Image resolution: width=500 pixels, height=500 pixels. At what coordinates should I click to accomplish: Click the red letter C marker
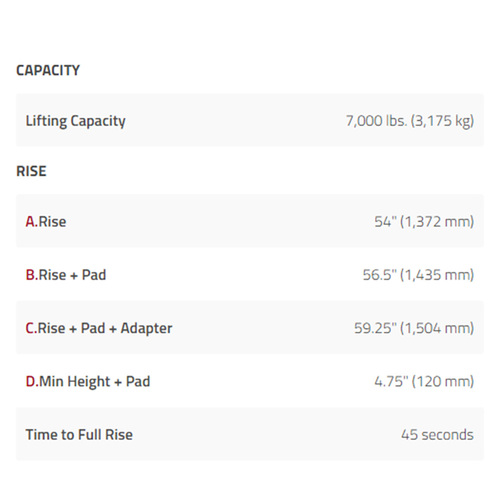point(30,328)
